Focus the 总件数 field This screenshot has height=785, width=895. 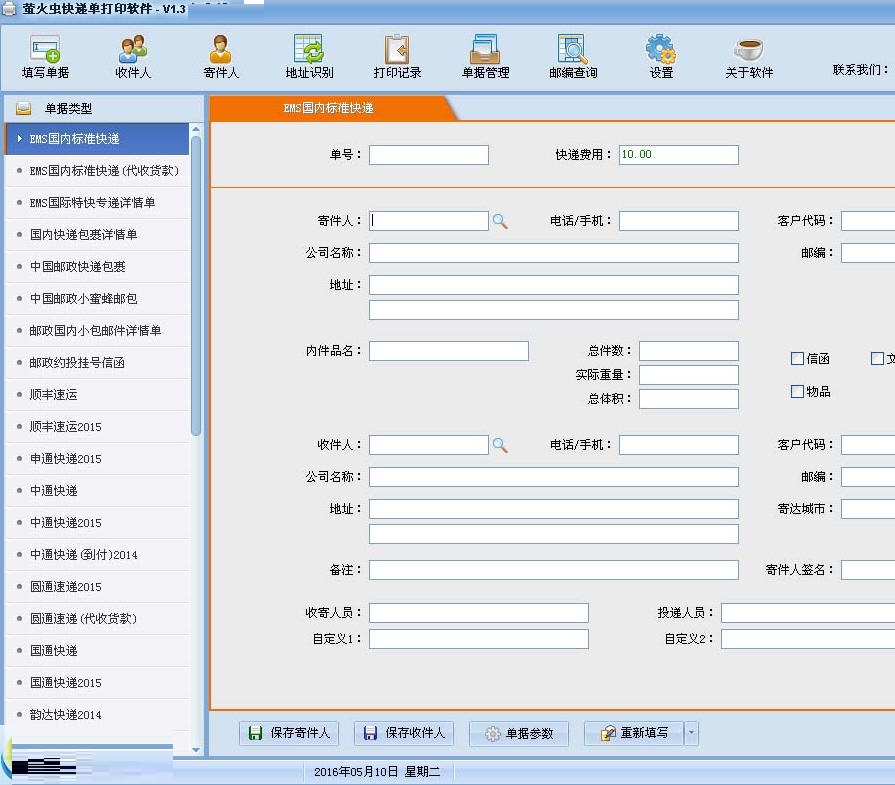689,351
